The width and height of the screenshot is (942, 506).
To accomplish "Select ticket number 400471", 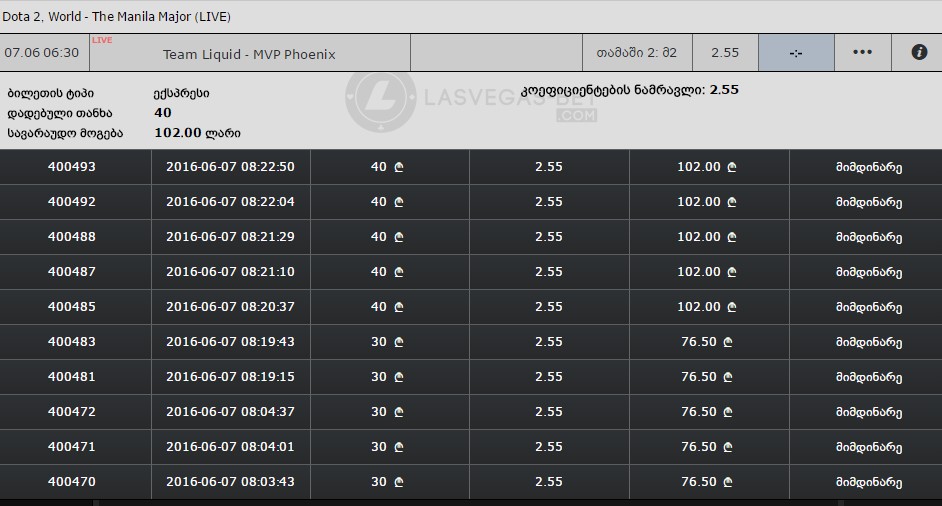I will 71,447.
